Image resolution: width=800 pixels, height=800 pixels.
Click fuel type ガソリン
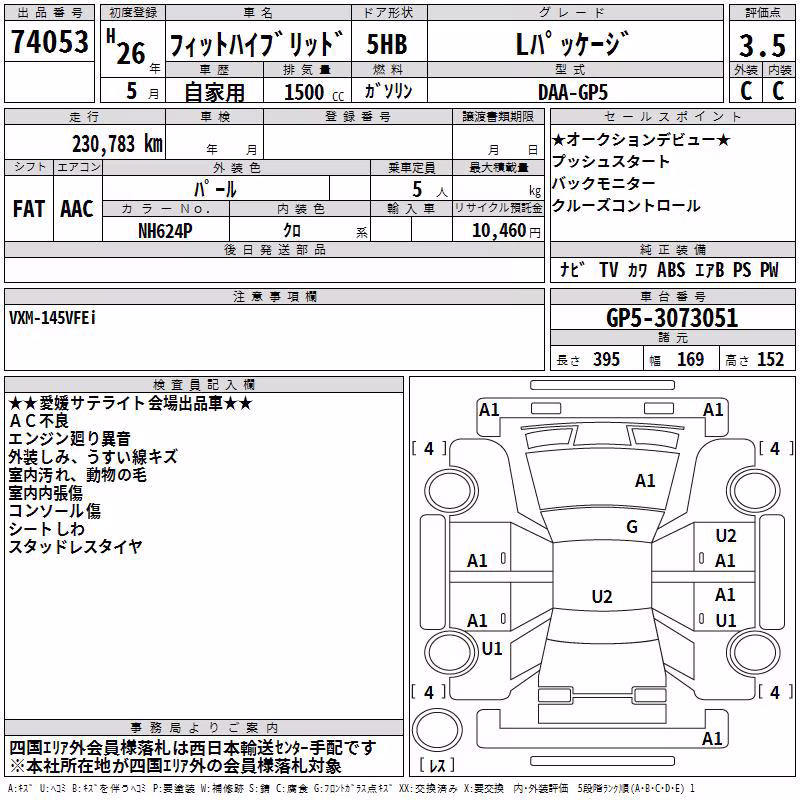point(388,91)
